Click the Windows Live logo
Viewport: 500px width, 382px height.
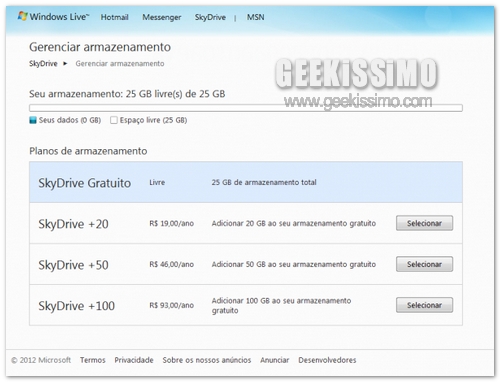coord(53,16)
